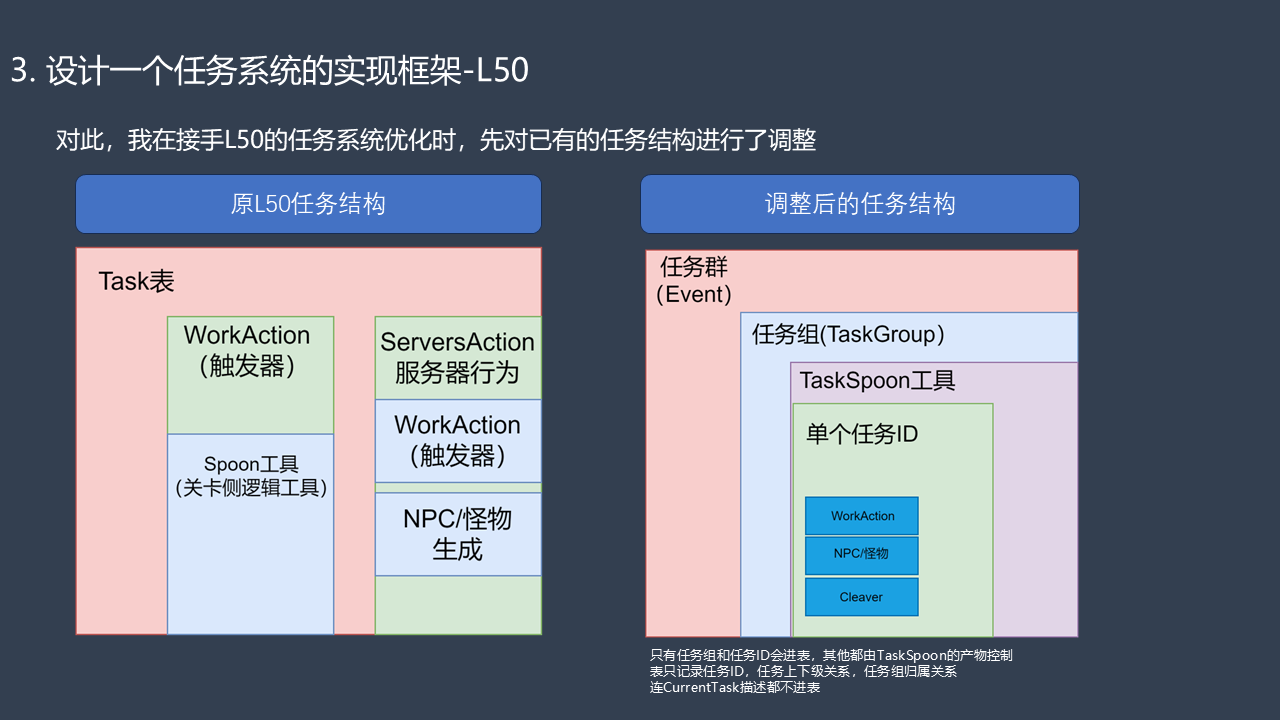
Task: Click the Spoon工具 block
Action: pos(250,534)
